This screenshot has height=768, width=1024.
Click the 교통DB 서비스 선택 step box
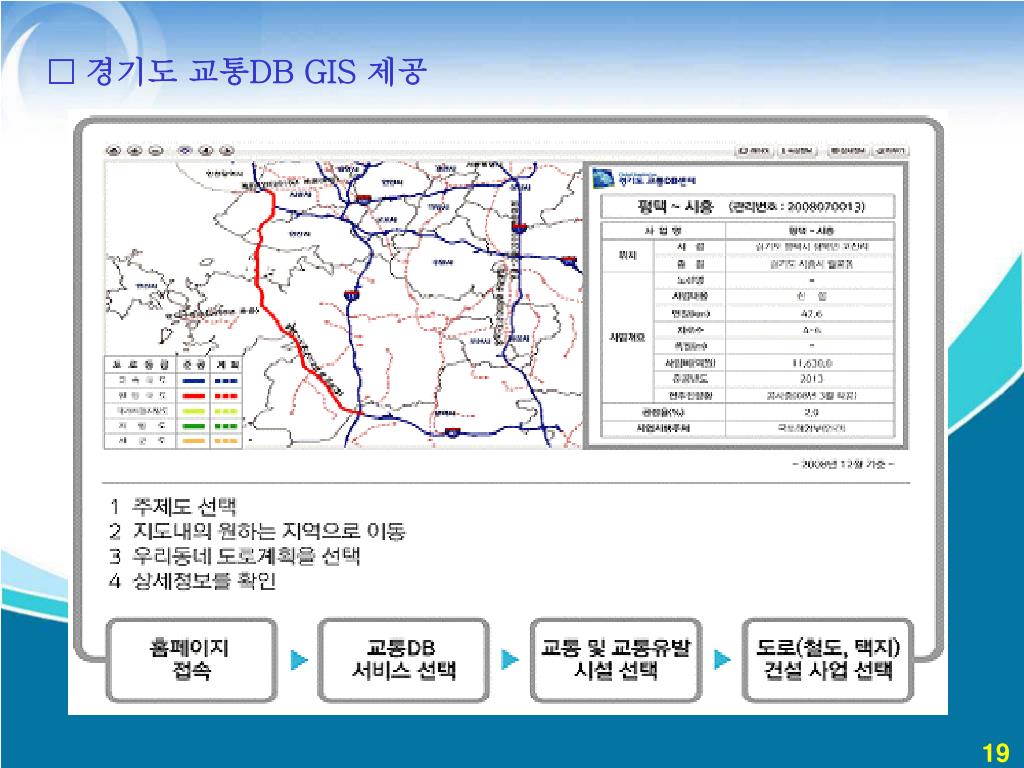click(x=404, y=660)
